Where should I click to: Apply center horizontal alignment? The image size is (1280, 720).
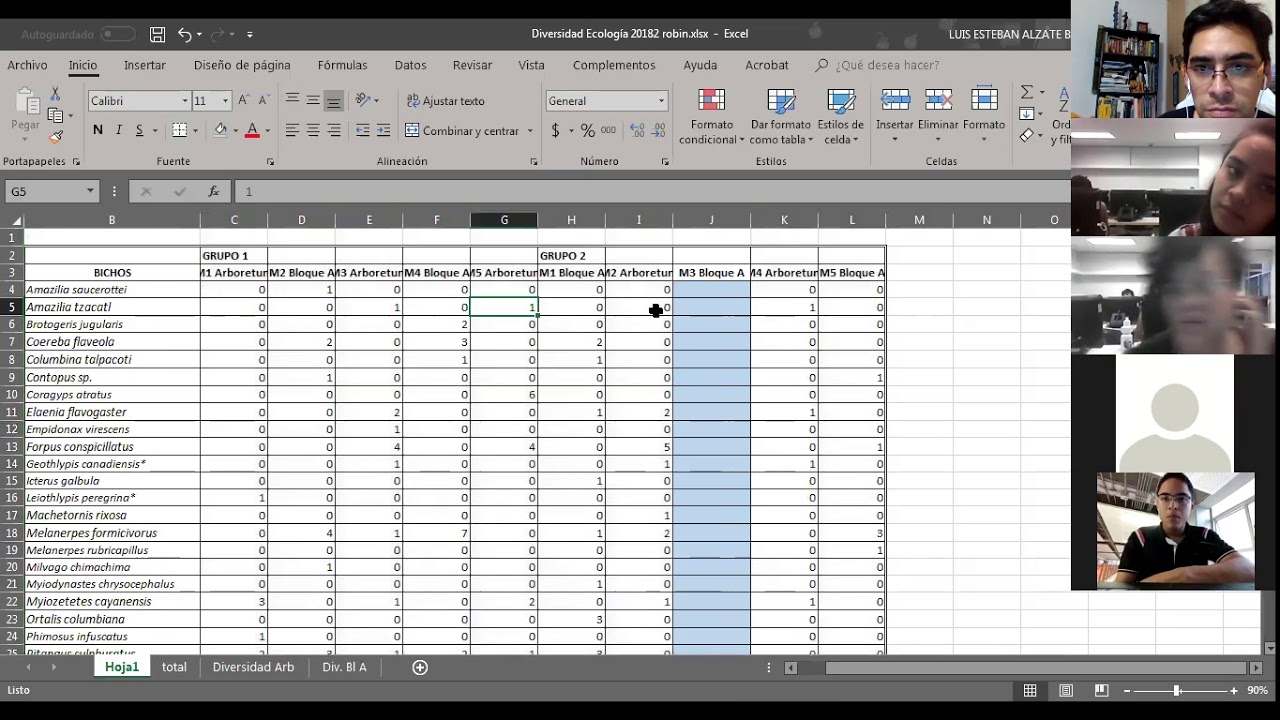313,130
